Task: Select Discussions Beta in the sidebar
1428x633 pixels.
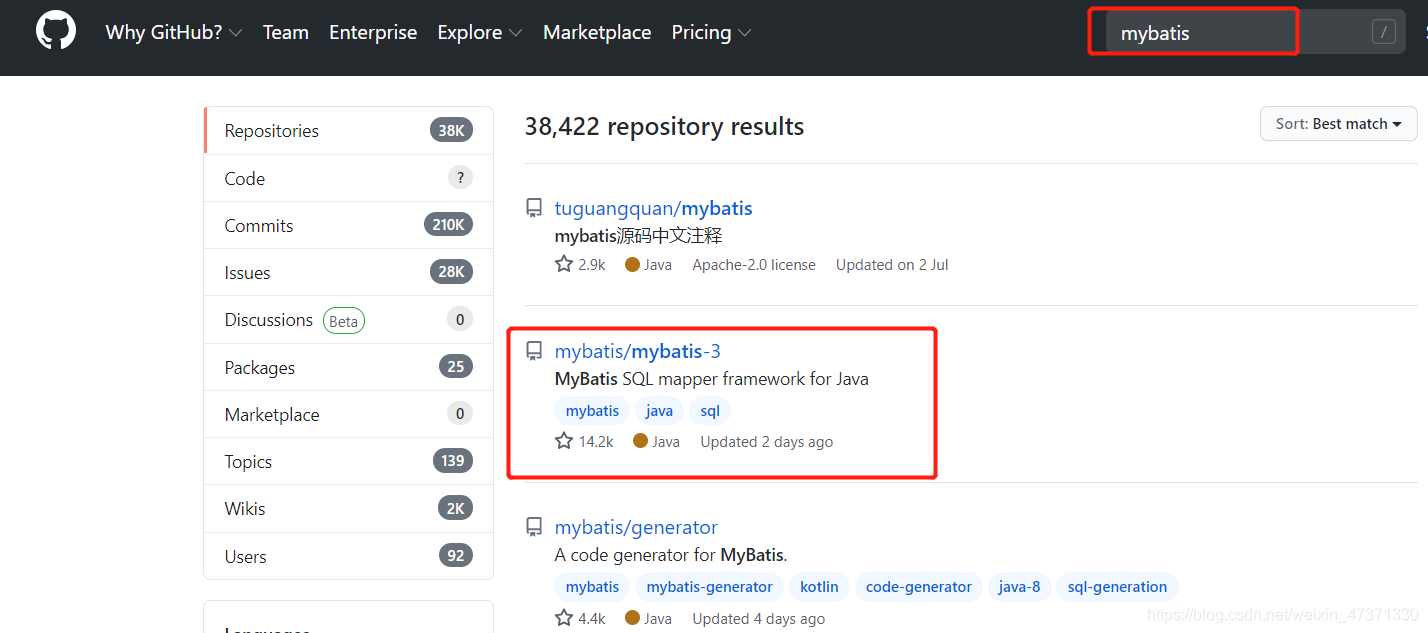Action: (348, 320)
